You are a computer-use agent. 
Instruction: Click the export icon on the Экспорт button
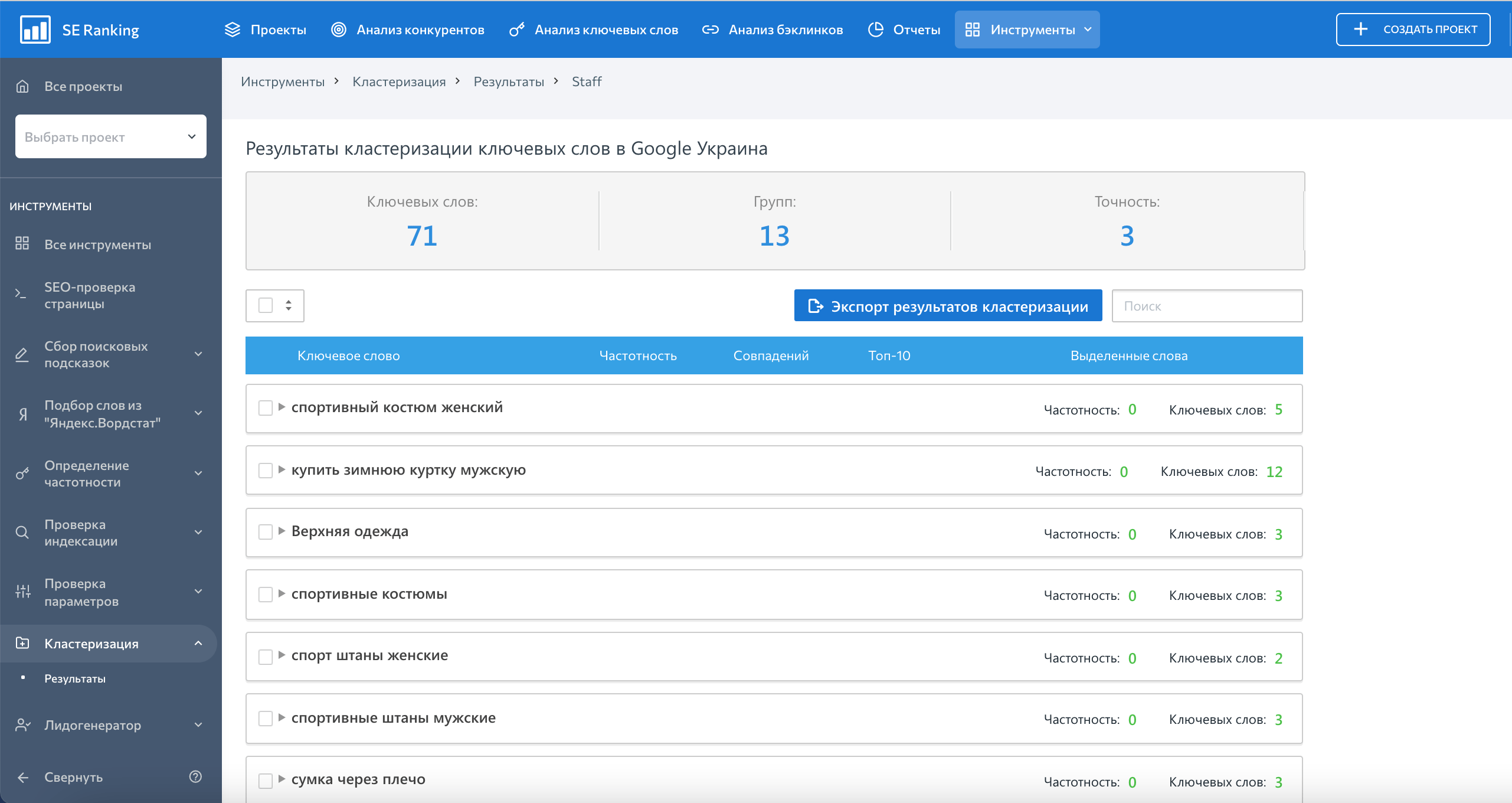click(x=816, y=306)
